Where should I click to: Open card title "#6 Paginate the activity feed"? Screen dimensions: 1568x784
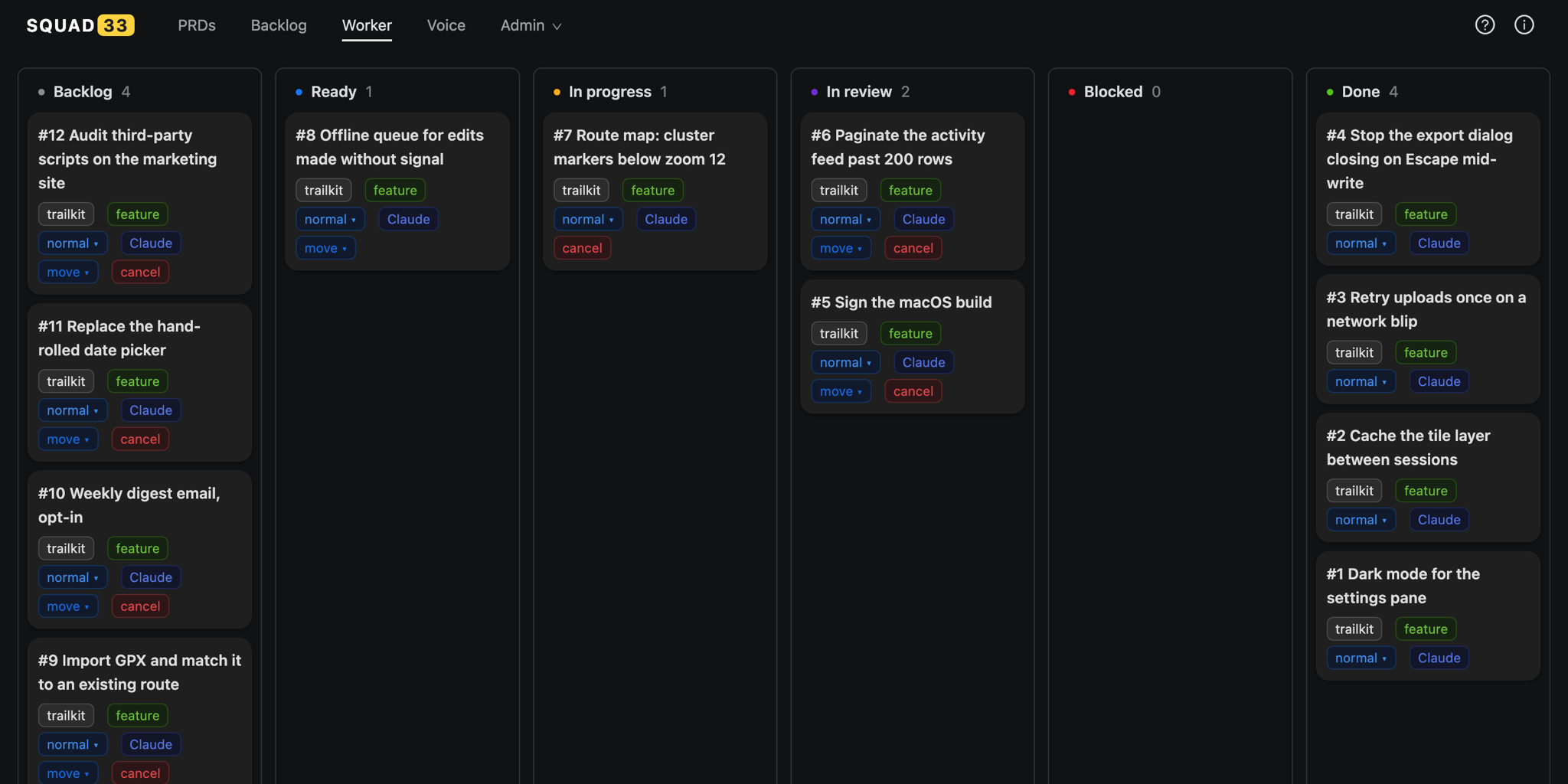pos(898,147)
